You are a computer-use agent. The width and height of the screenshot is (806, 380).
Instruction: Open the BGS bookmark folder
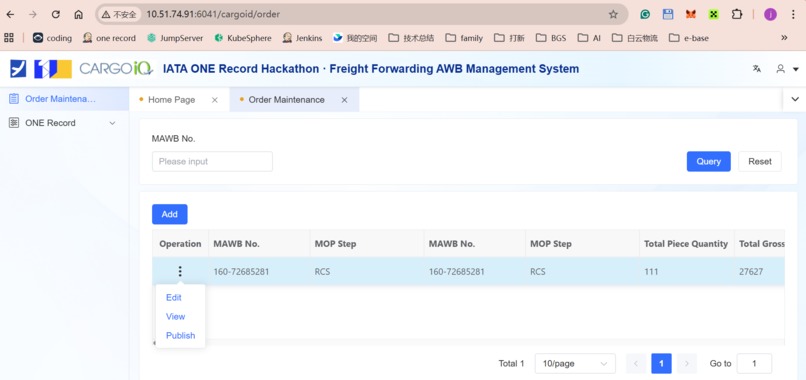click(551, 38)
